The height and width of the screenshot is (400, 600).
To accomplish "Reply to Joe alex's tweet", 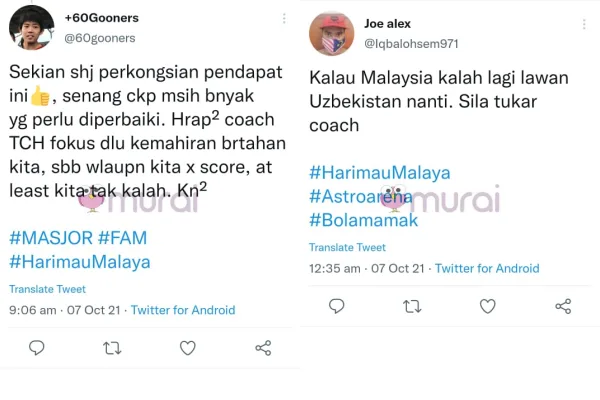I will pos(337,306).
